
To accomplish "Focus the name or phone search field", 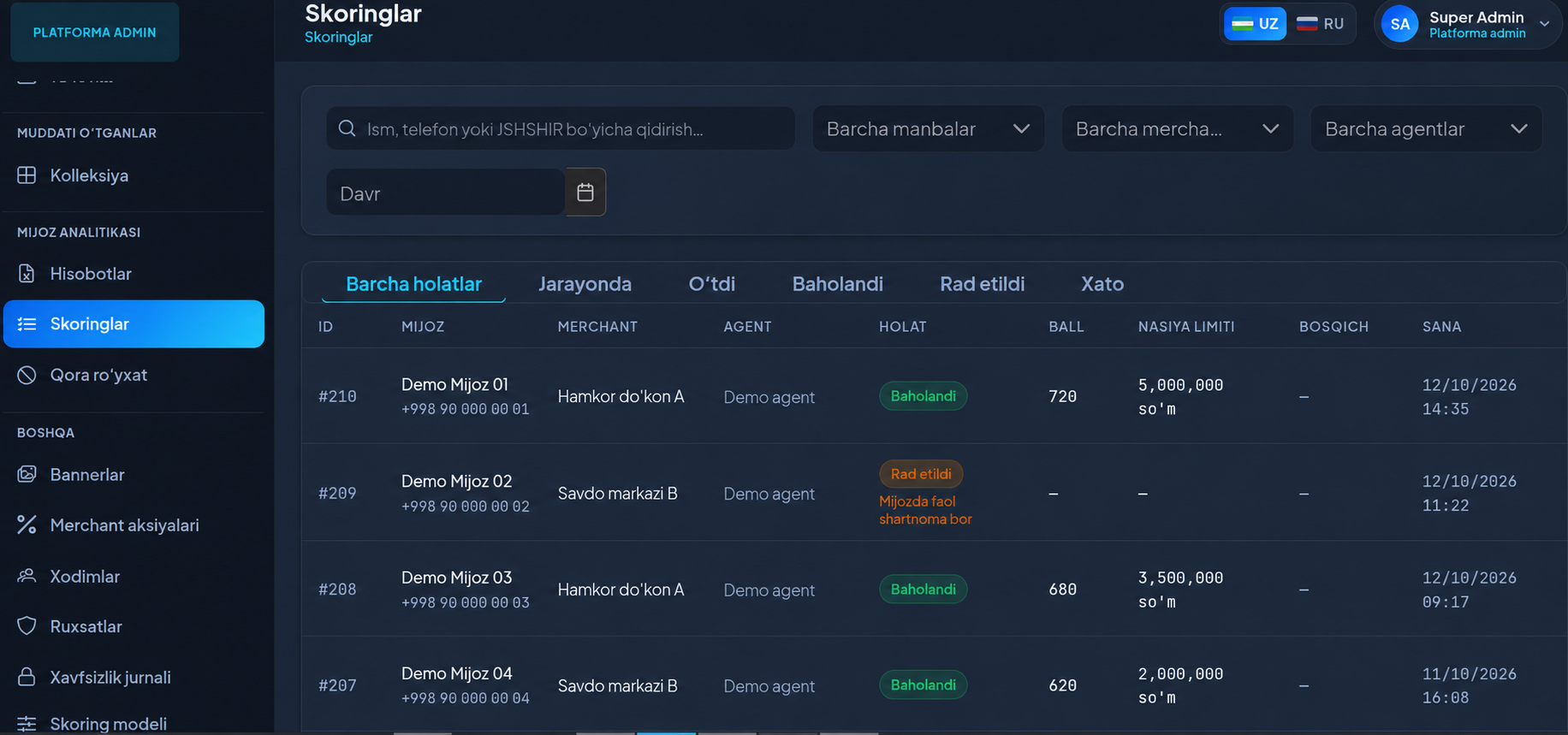I will coord(561,128).
